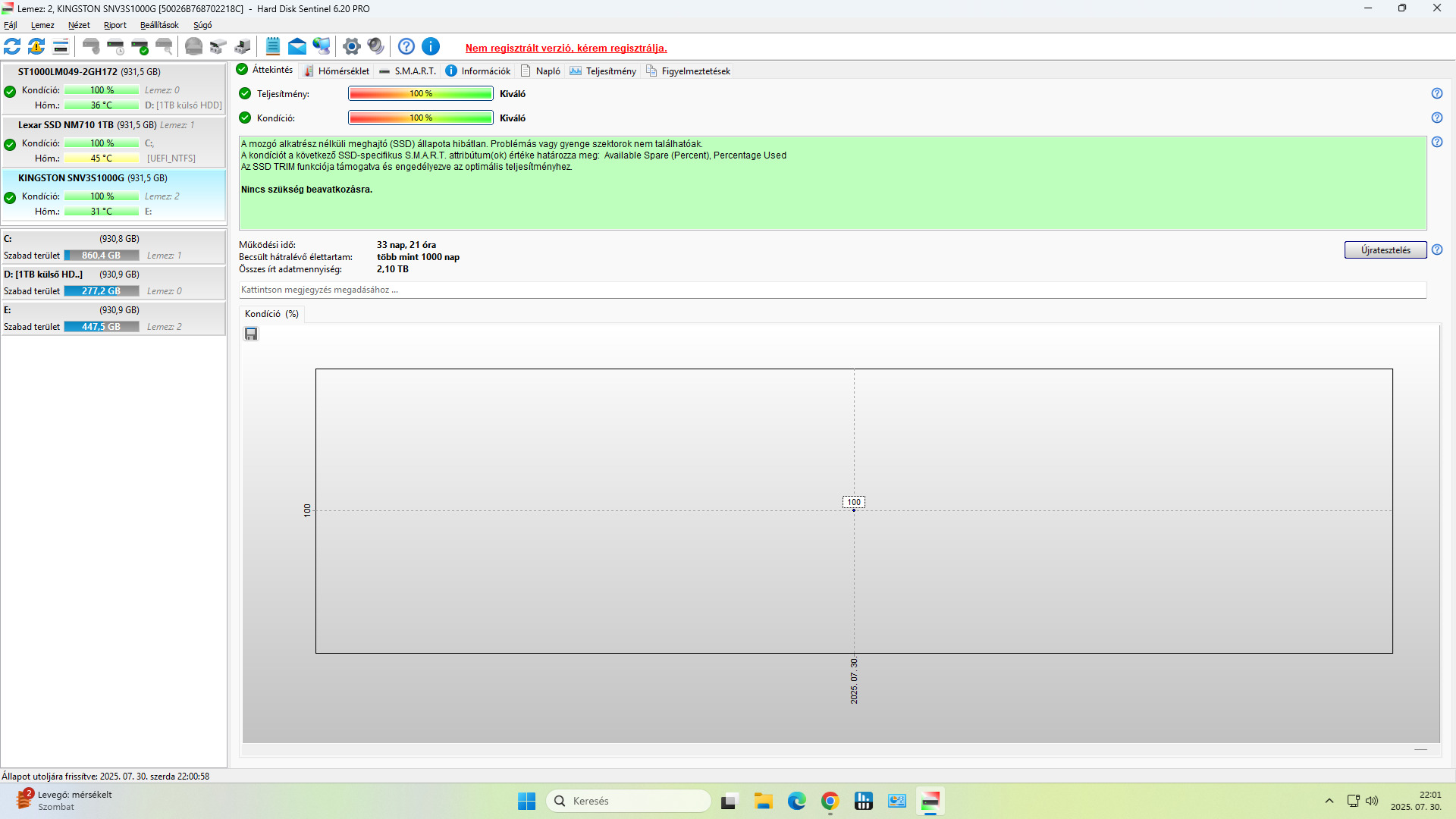Click the unregistered version registration link

566,48
